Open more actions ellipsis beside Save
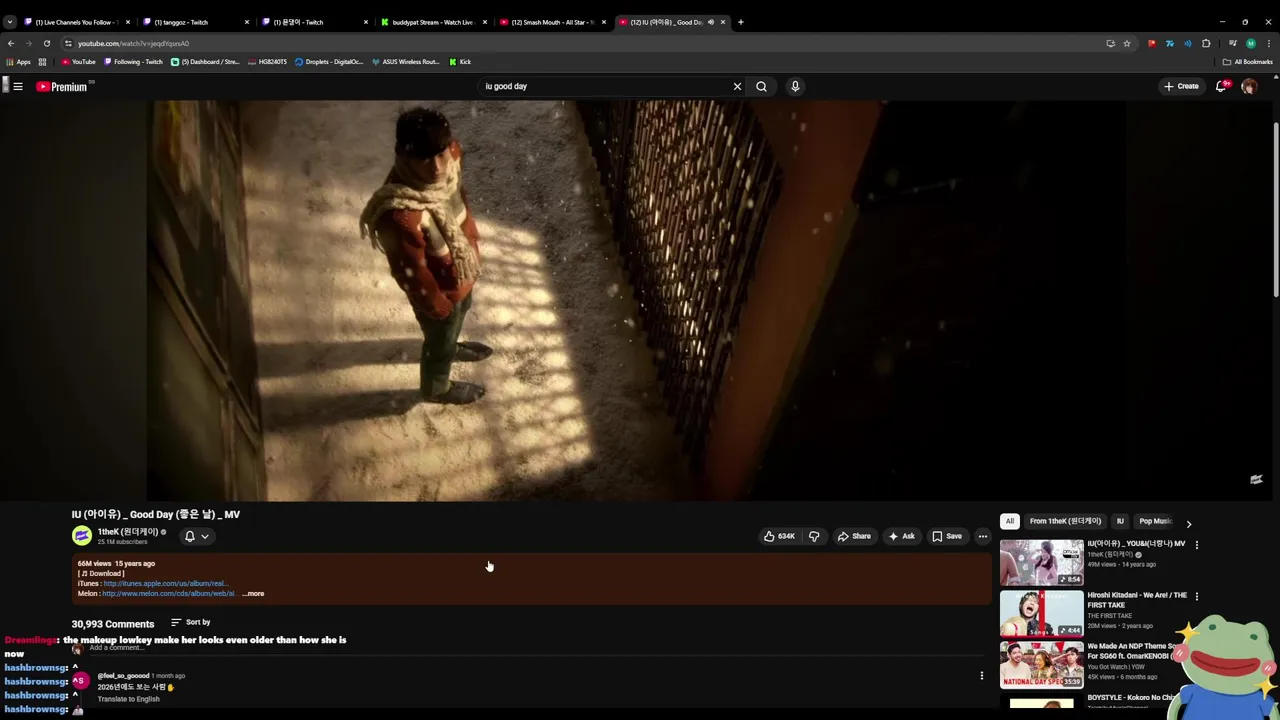The height and width of the screenshot is (720, 1280). click(x=982, y=536)
